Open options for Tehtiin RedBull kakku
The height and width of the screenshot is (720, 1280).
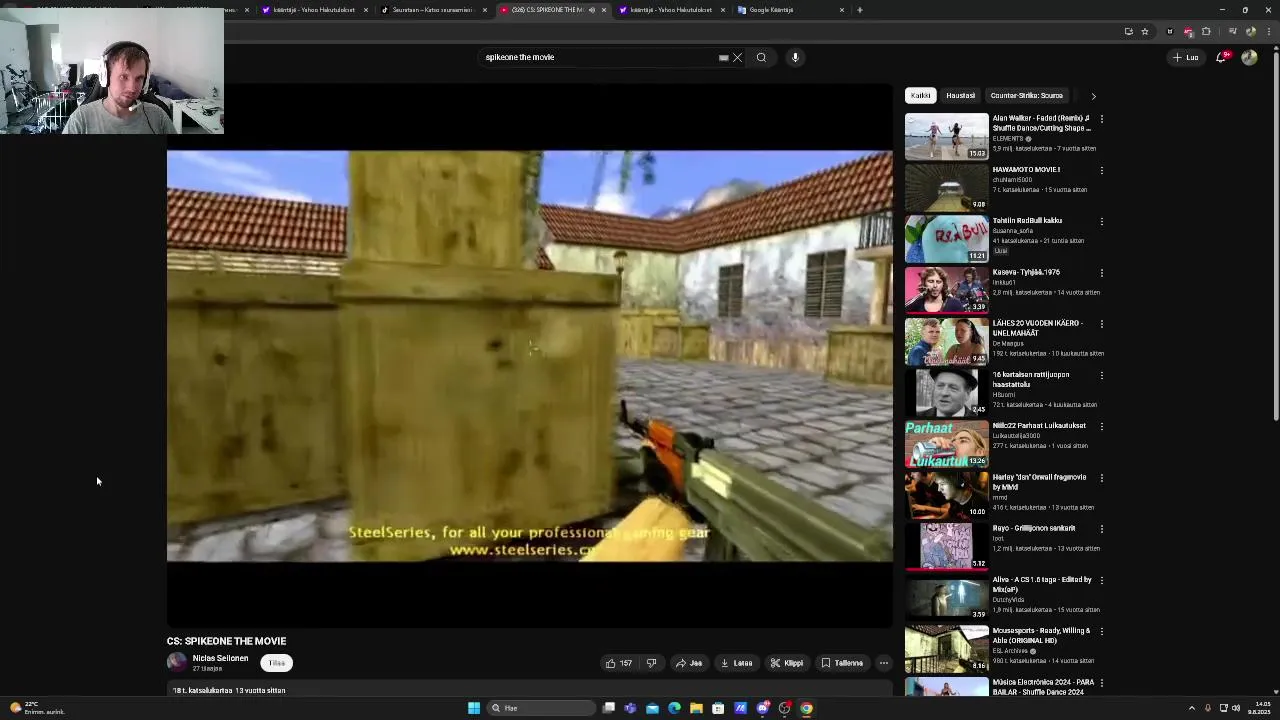point(1101,221)
